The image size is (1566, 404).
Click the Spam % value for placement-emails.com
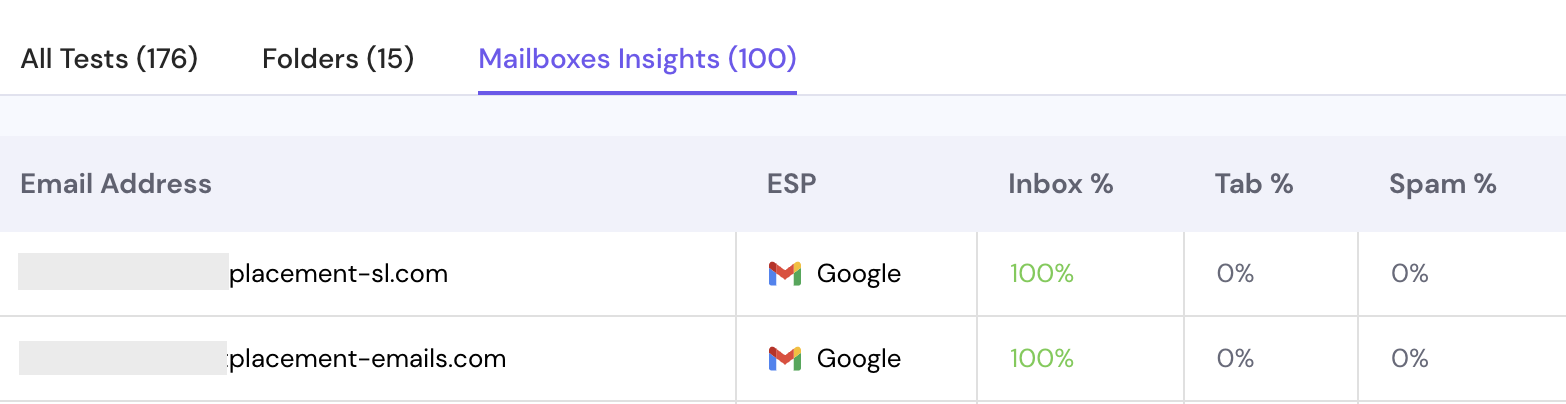click(1409, 358)
